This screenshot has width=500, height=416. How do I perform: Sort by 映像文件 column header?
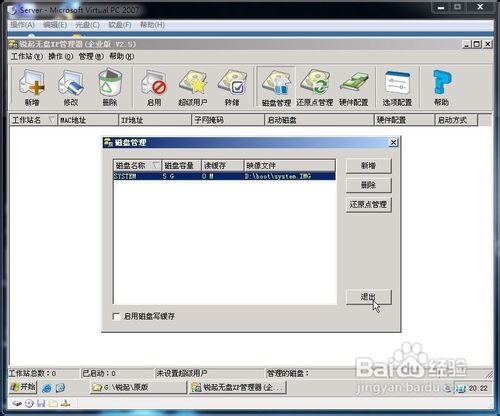(290, 165)
